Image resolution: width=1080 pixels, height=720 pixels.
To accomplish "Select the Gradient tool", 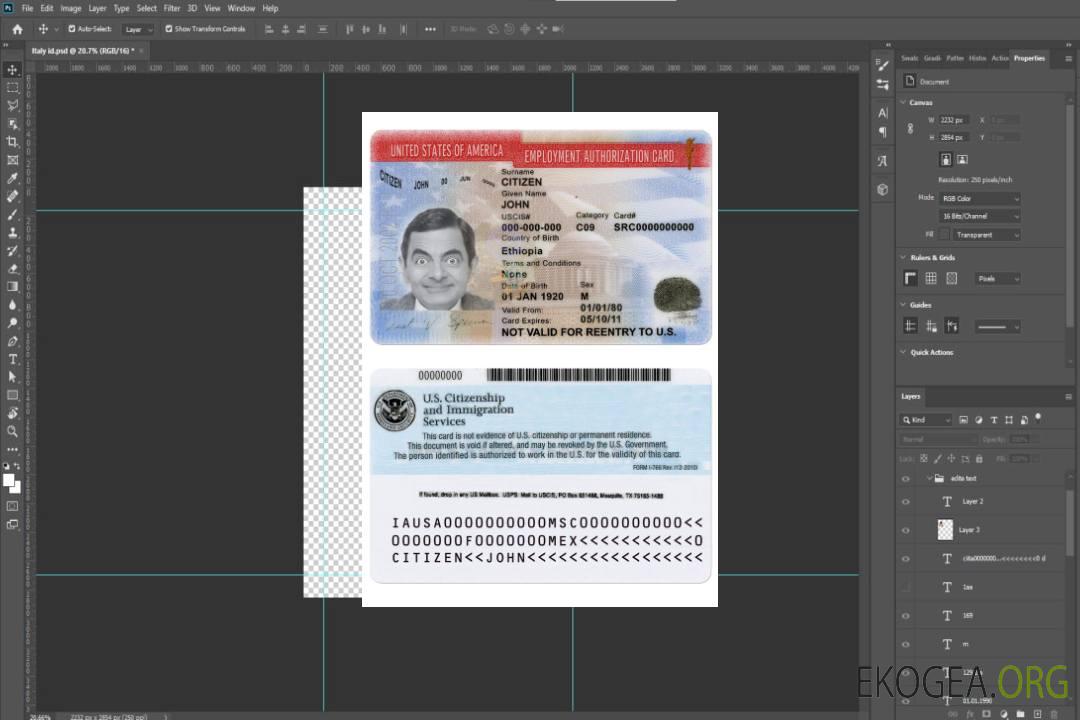I will click(12, 287).
